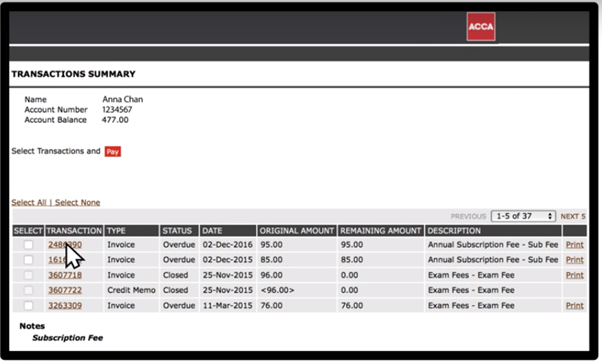This screenshot has height=362, width=602.
Task: Click the TRANSACTIONS SUMMARY heading
Action: (x=73, y=74)
